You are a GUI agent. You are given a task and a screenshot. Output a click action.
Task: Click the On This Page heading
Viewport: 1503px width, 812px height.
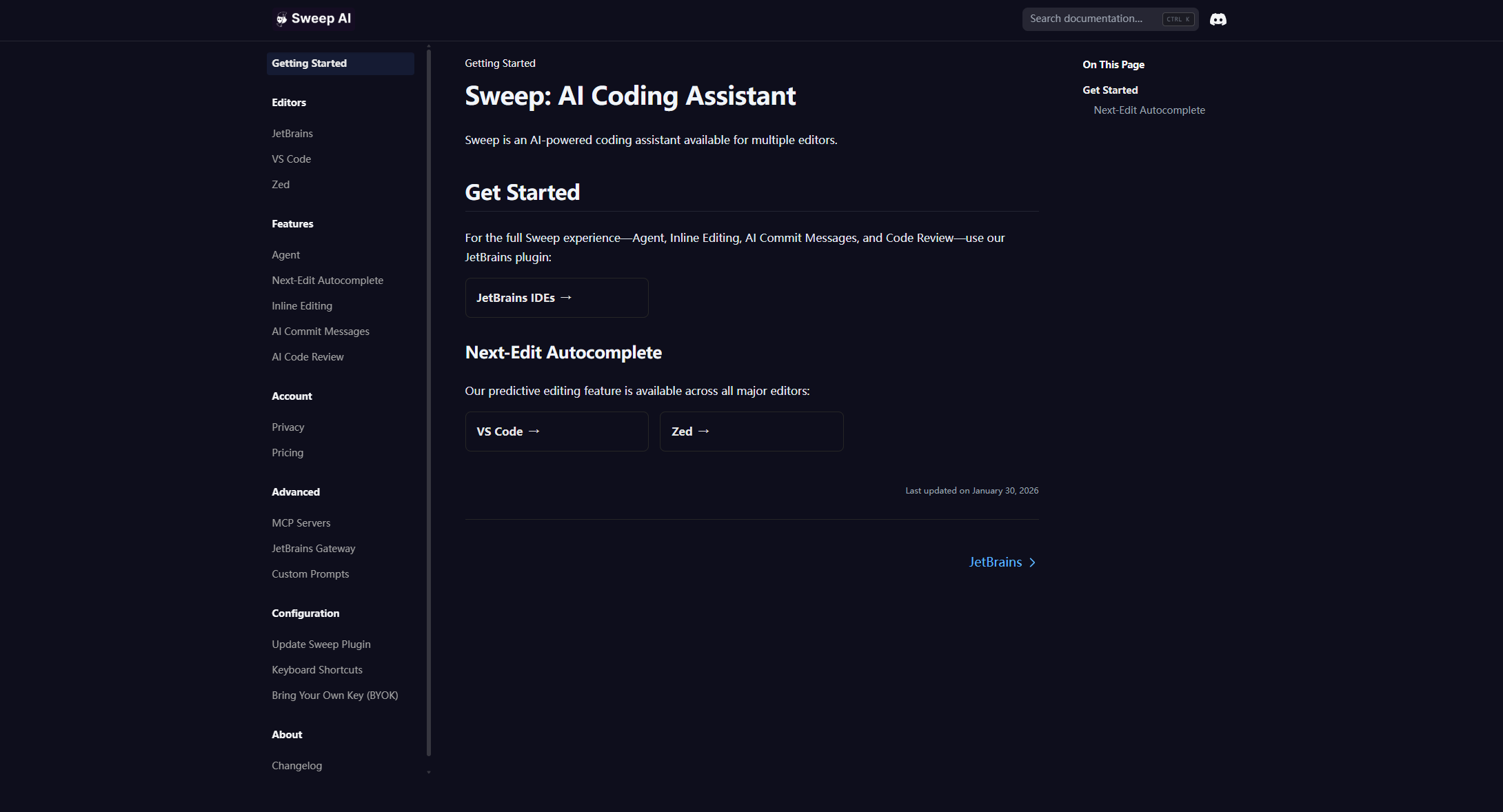(1113, 65)
